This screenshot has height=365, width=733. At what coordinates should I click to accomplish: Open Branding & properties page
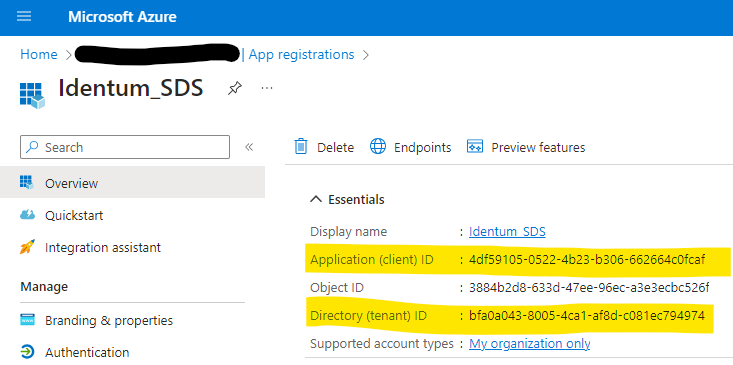pyautogui.click(x=108, y=320)
